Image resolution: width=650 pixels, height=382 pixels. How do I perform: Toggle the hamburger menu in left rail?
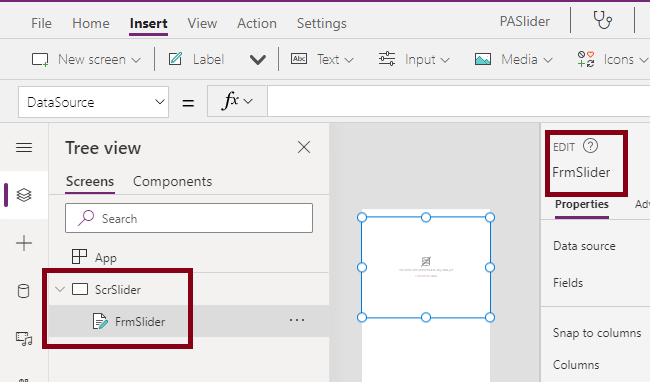point(24,147)
